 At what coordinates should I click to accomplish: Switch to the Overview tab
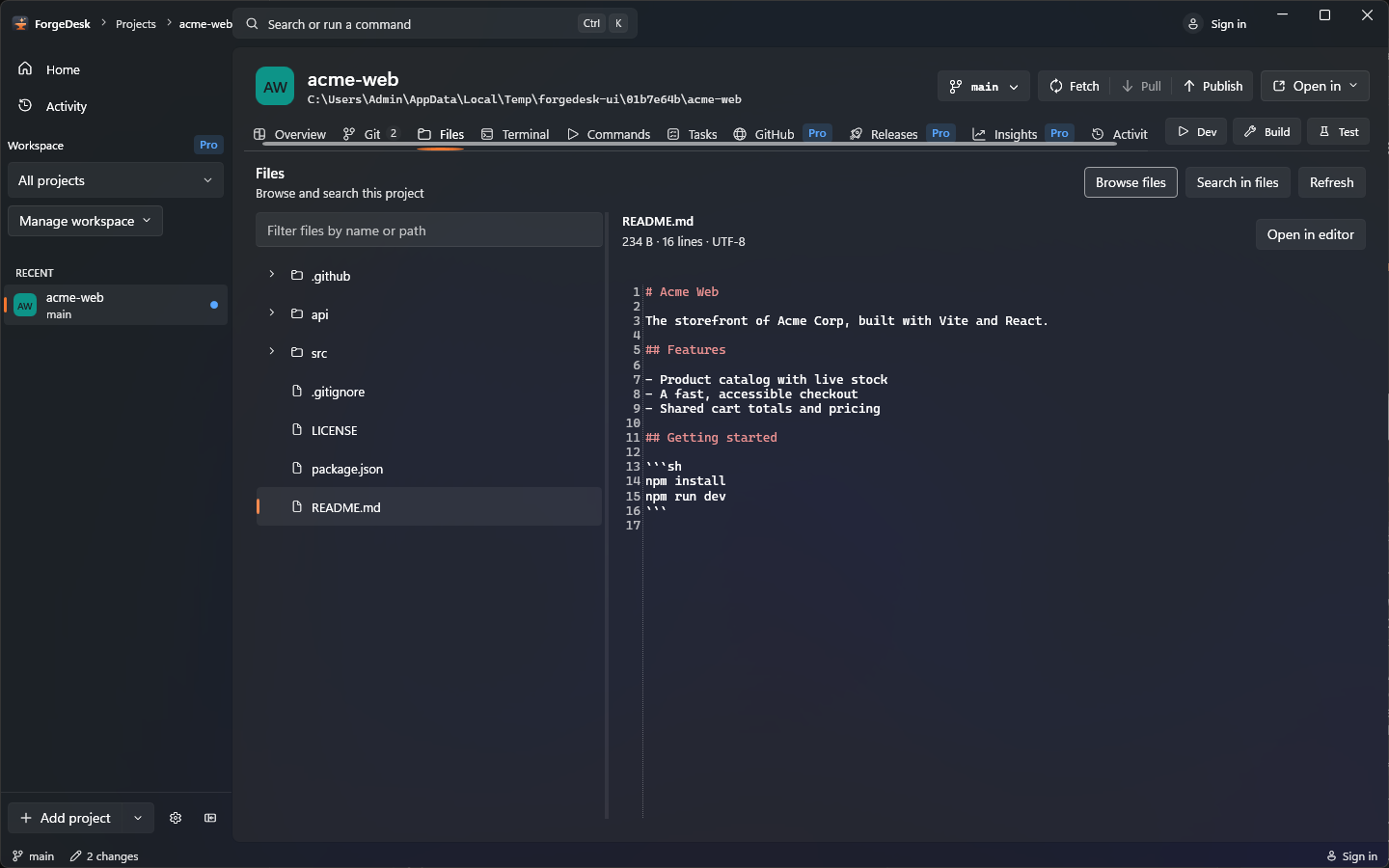coord(289,134)
